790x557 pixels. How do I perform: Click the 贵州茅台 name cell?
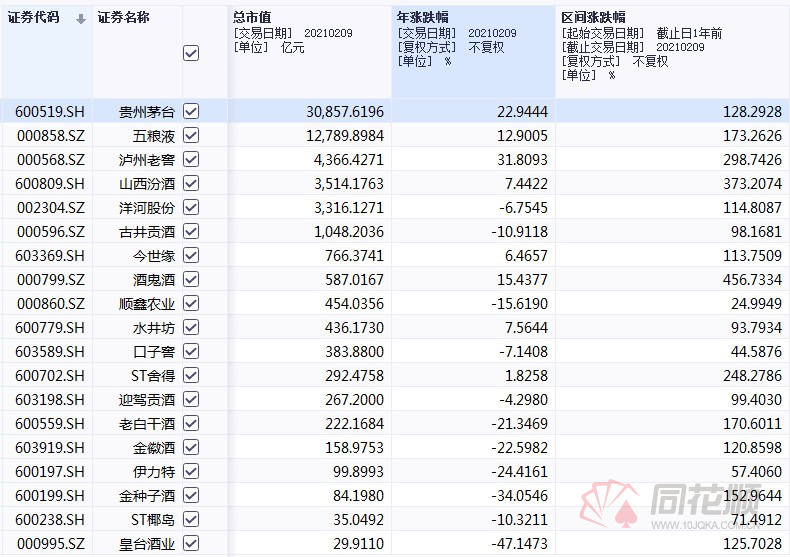click(x=147, y=111)
